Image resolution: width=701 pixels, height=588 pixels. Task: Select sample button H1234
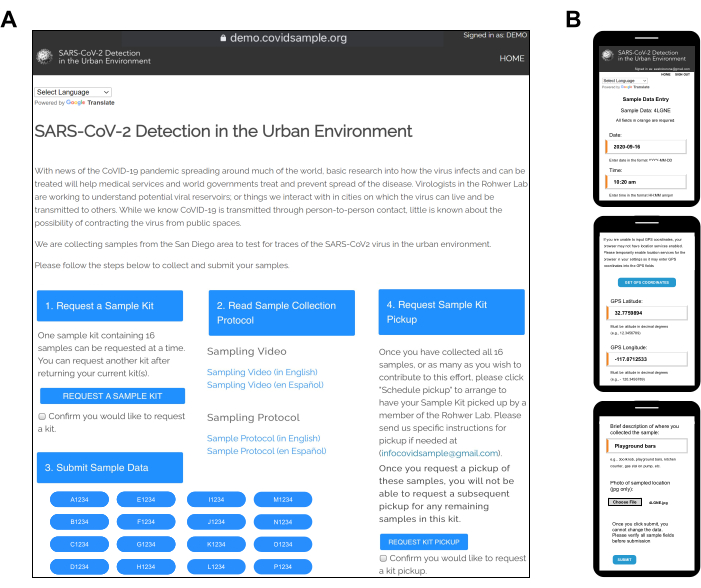[146, 567]
